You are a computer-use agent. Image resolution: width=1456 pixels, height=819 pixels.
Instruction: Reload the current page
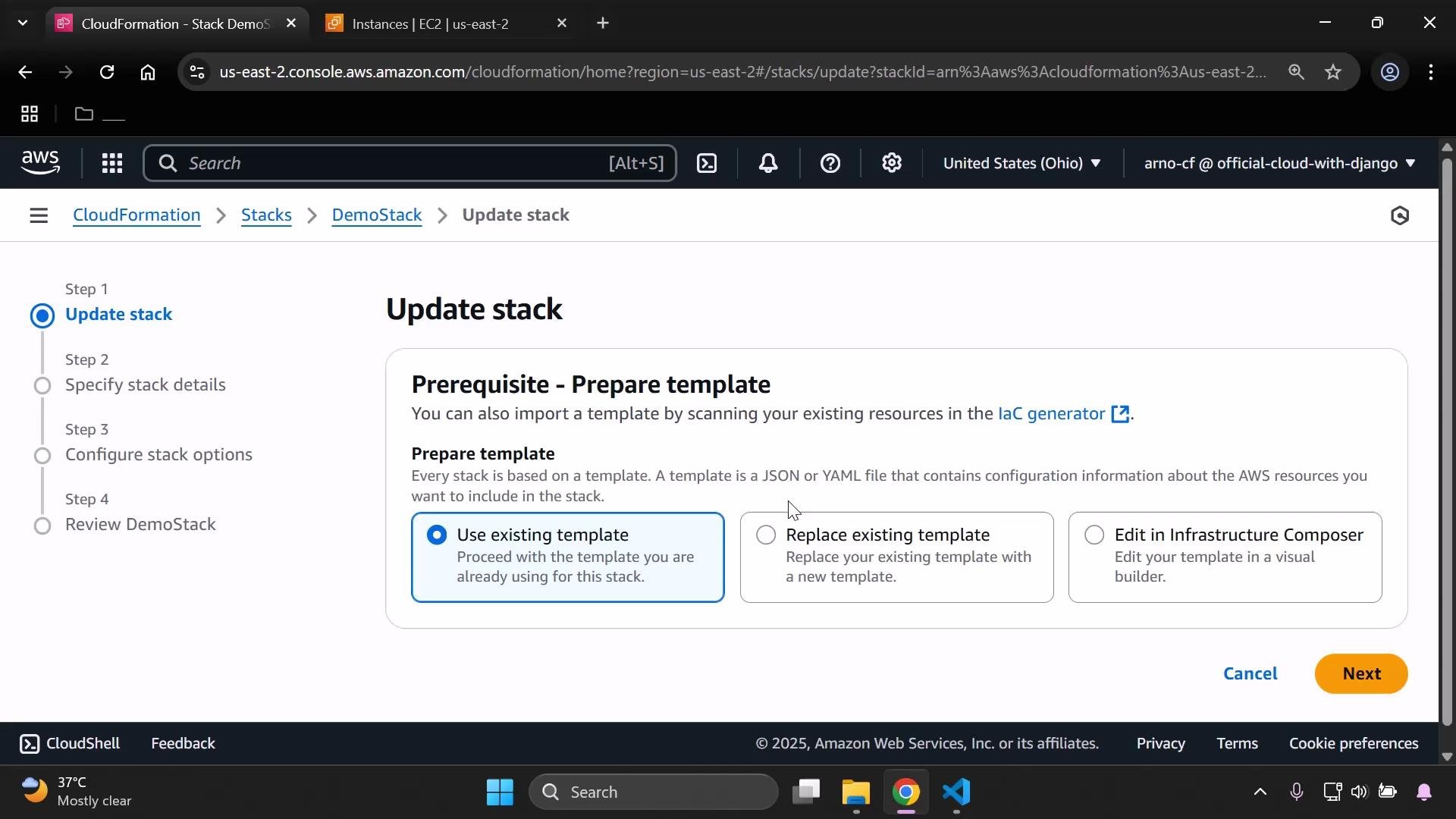pyautogui.click(x=107, y=72)
